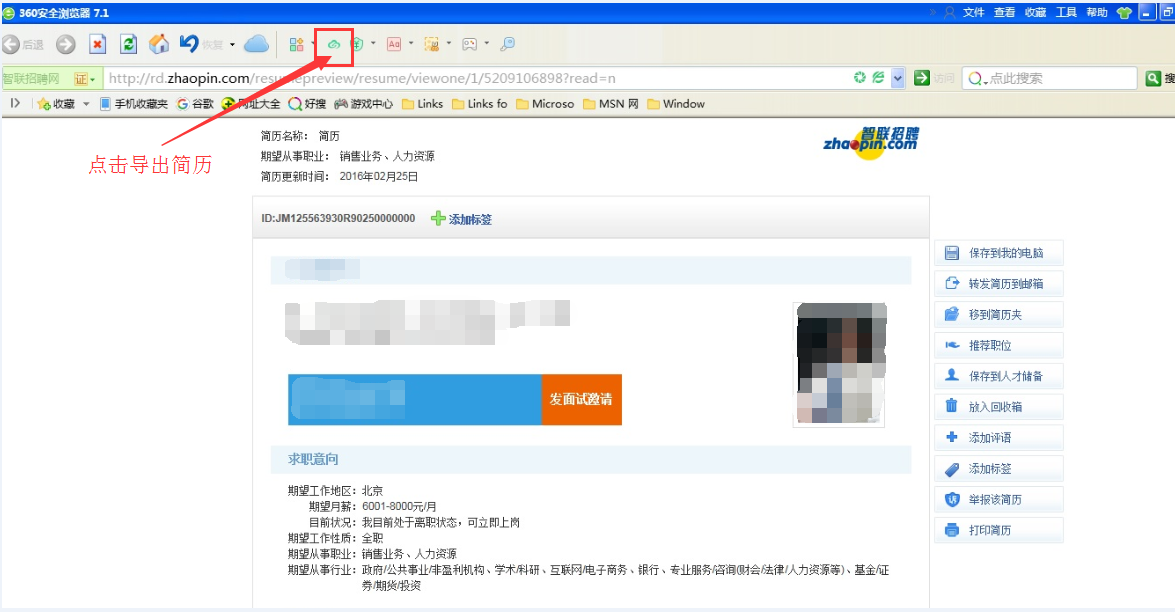Click the skin T-shirt icon in title bar
Image resolution: width=1175 pixels, height=612 pixels.
[1125, 13]
